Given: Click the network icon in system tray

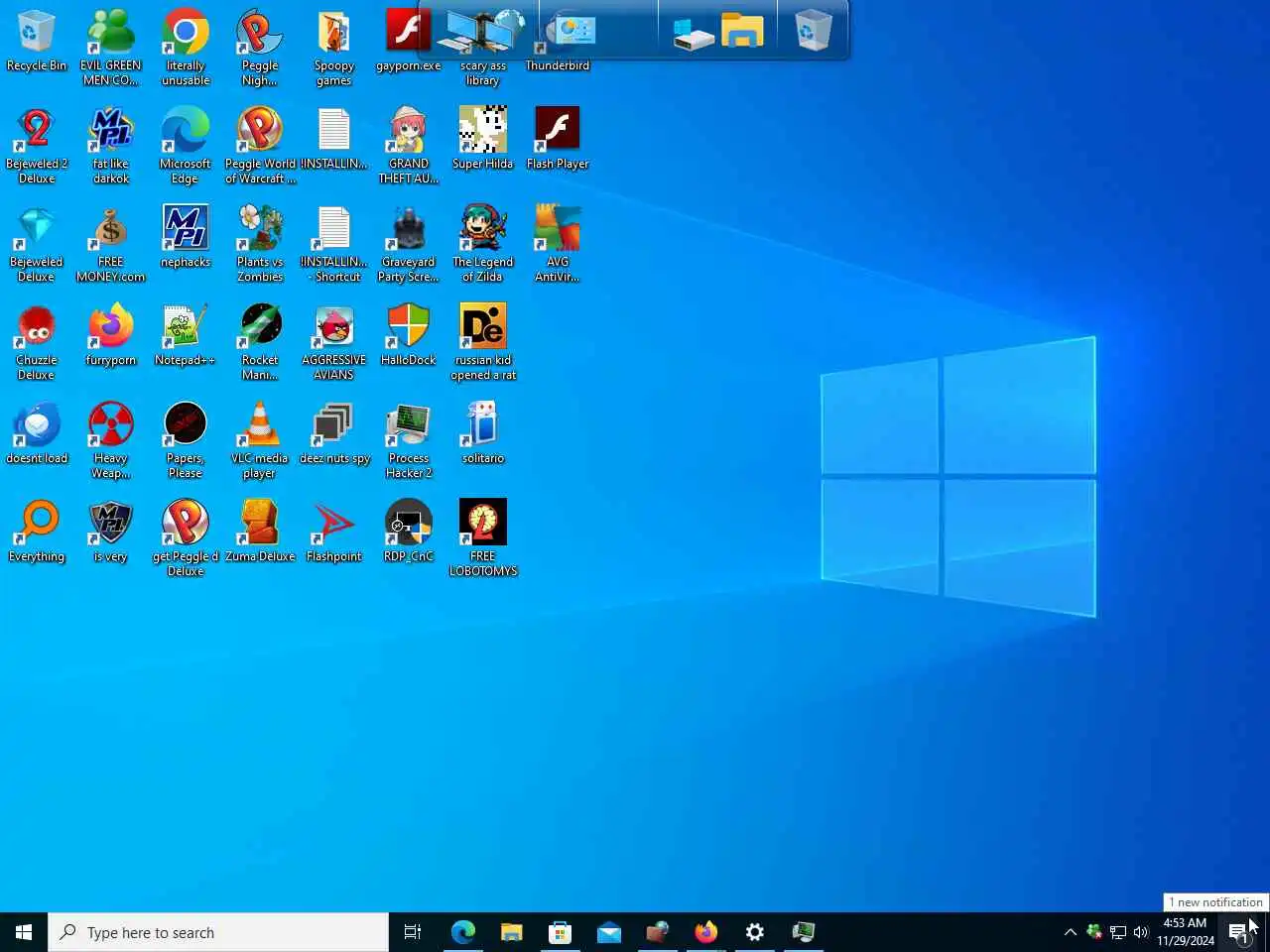Looking at the screenshot, I should 1118,932.
